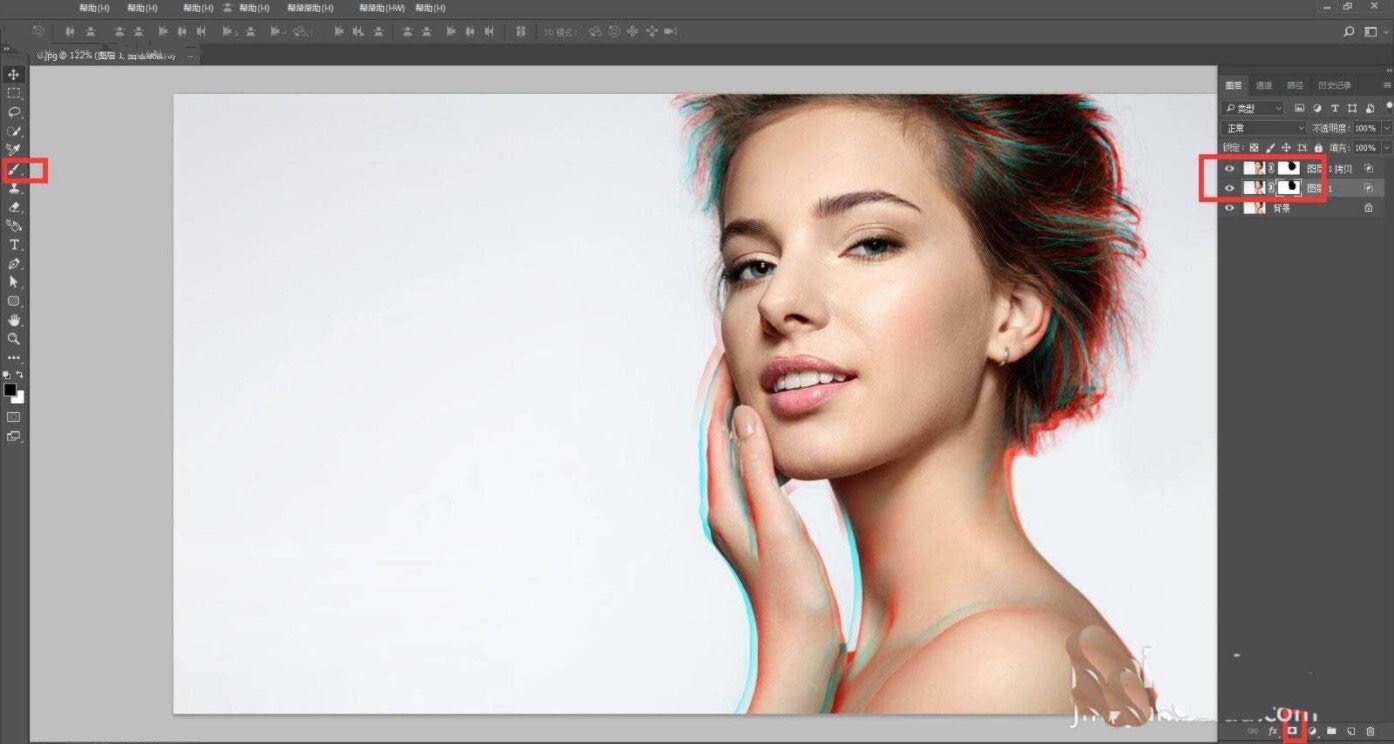Open the Edit Toolbar three-dots menu
This screenshot has height=744, width=1394.
click(14, 357)
